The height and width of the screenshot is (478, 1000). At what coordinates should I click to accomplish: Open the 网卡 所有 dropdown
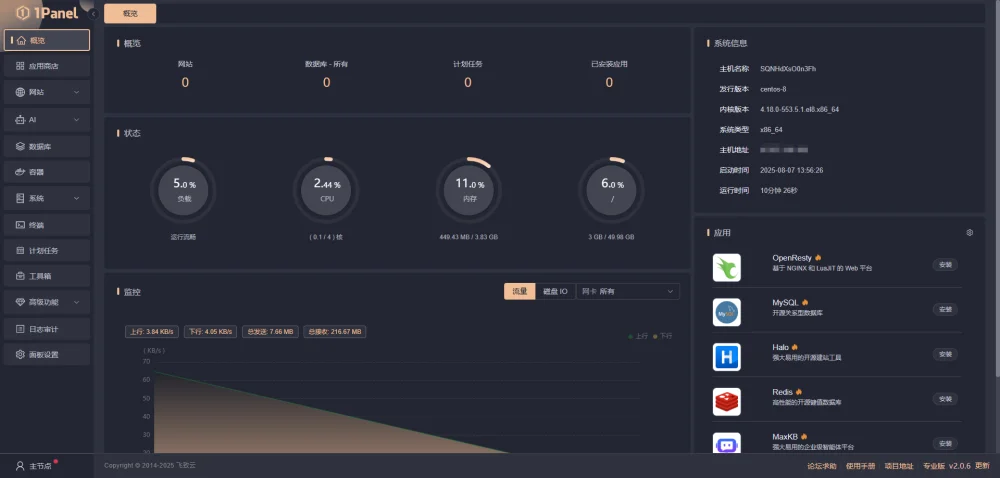click(x=628, y=291)
